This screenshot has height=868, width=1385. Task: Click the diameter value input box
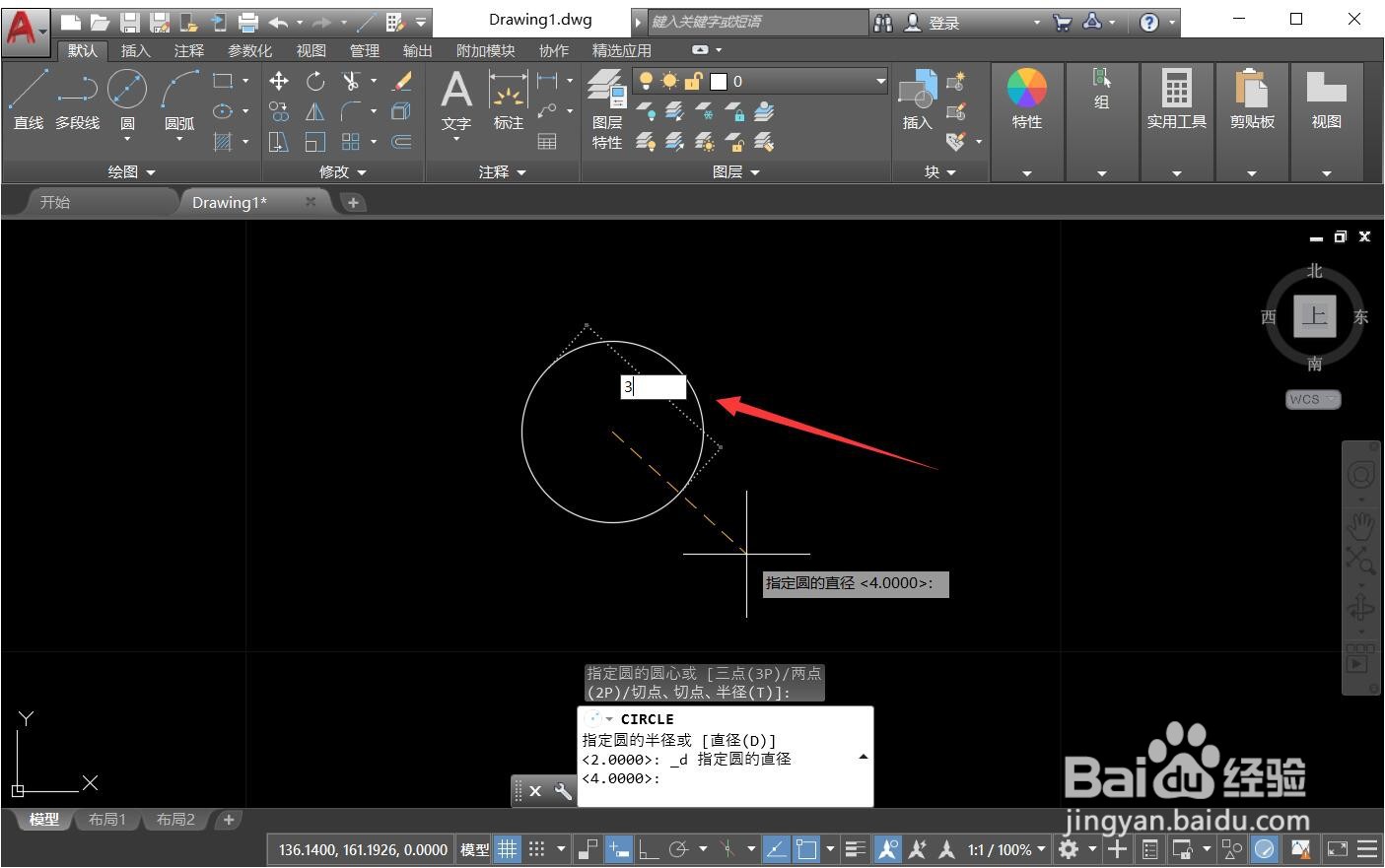click(653, 387)
